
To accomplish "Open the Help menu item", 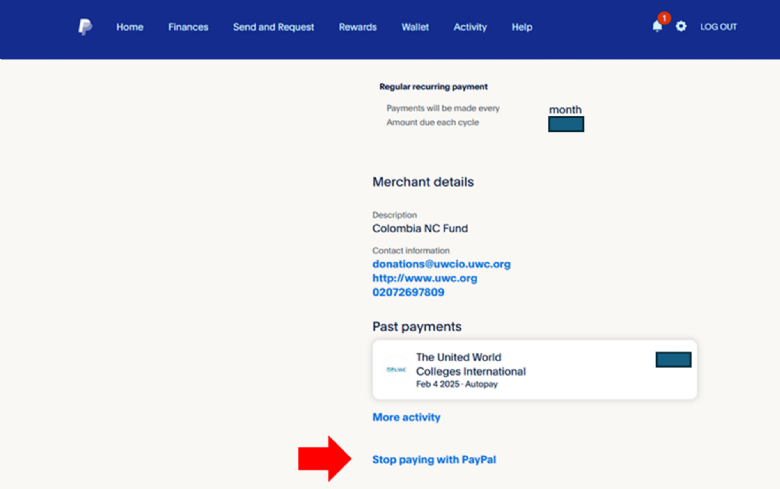I will click(x=522, y=27).
